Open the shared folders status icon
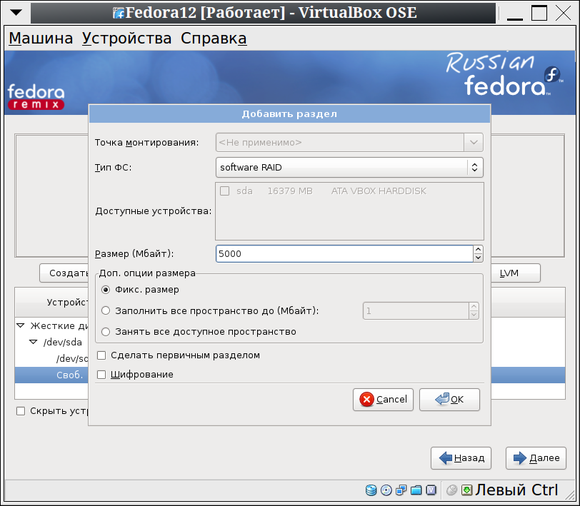Screen dimensions: 580x506 click(416, 490)
